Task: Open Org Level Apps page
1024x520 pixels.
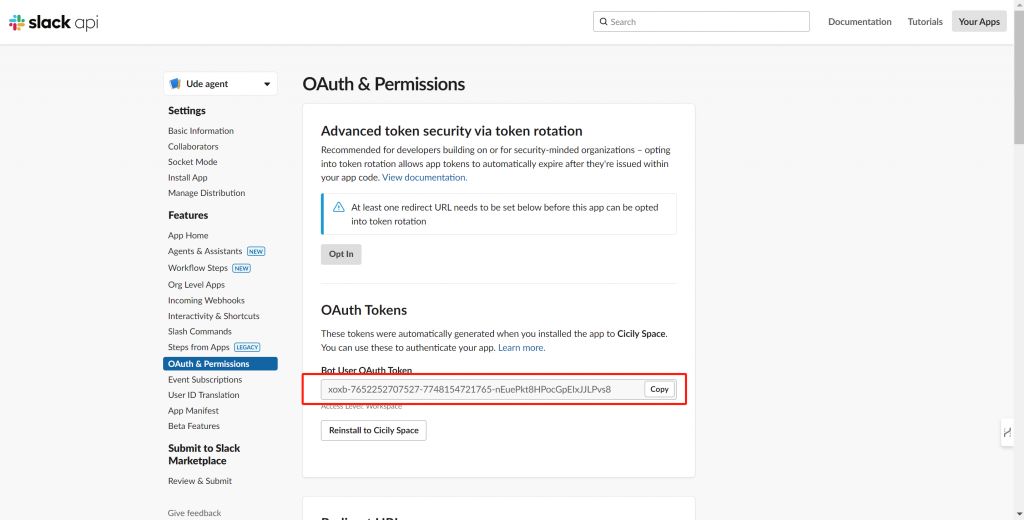Action: tap(196, 285)
